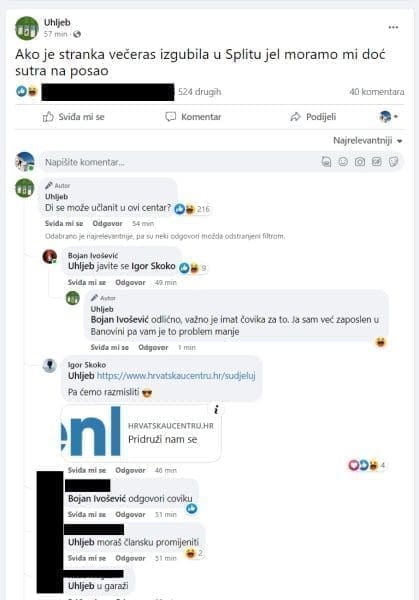Insert an emoji with the smiley icon
This screenshot has height=600, width=419.
[x=343, y=162]
